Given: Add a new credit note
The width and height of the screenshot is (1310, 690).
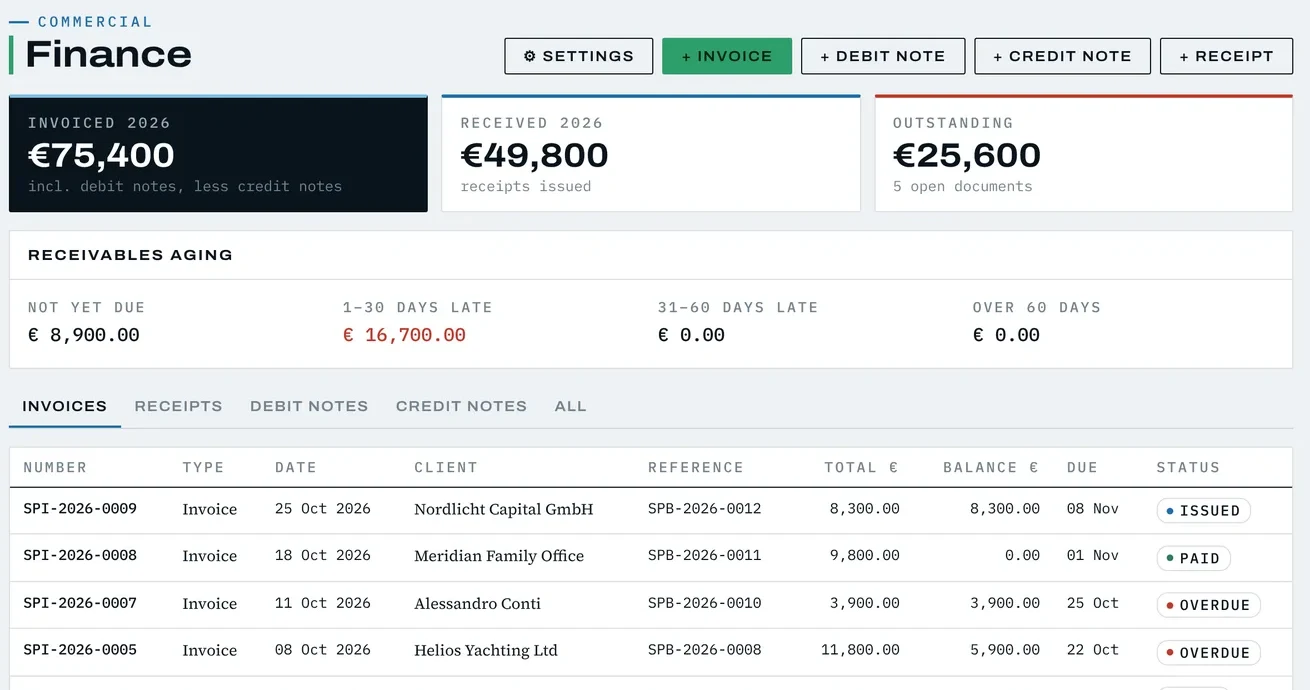Looking at the screenshot, I should pos(1062,56).
